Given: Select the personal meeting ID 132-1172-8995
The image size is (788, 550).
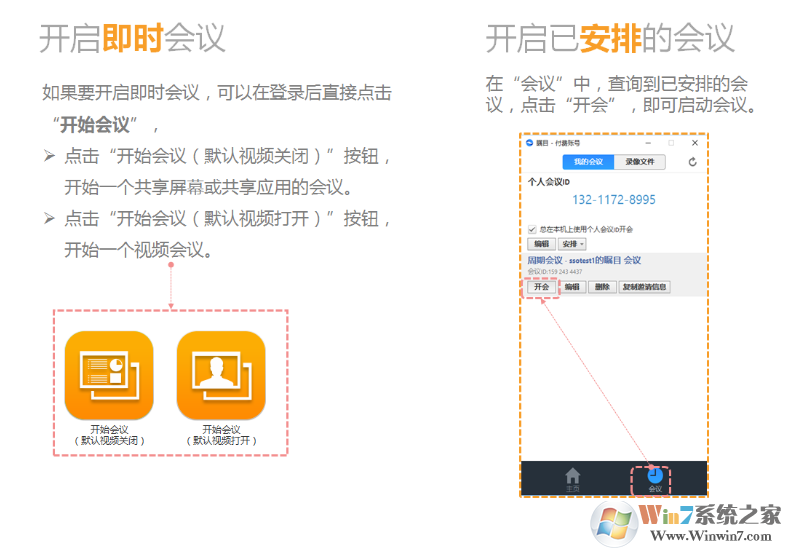Looking at the screenshot, I should (x=614, y=200).
